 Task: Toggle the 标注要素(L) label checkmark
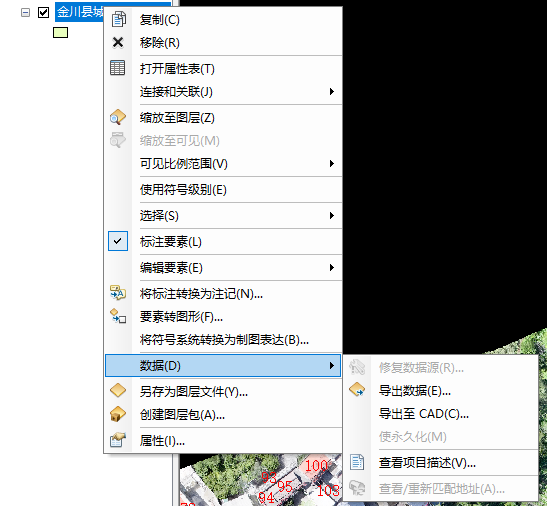click(x=118, y=241)
